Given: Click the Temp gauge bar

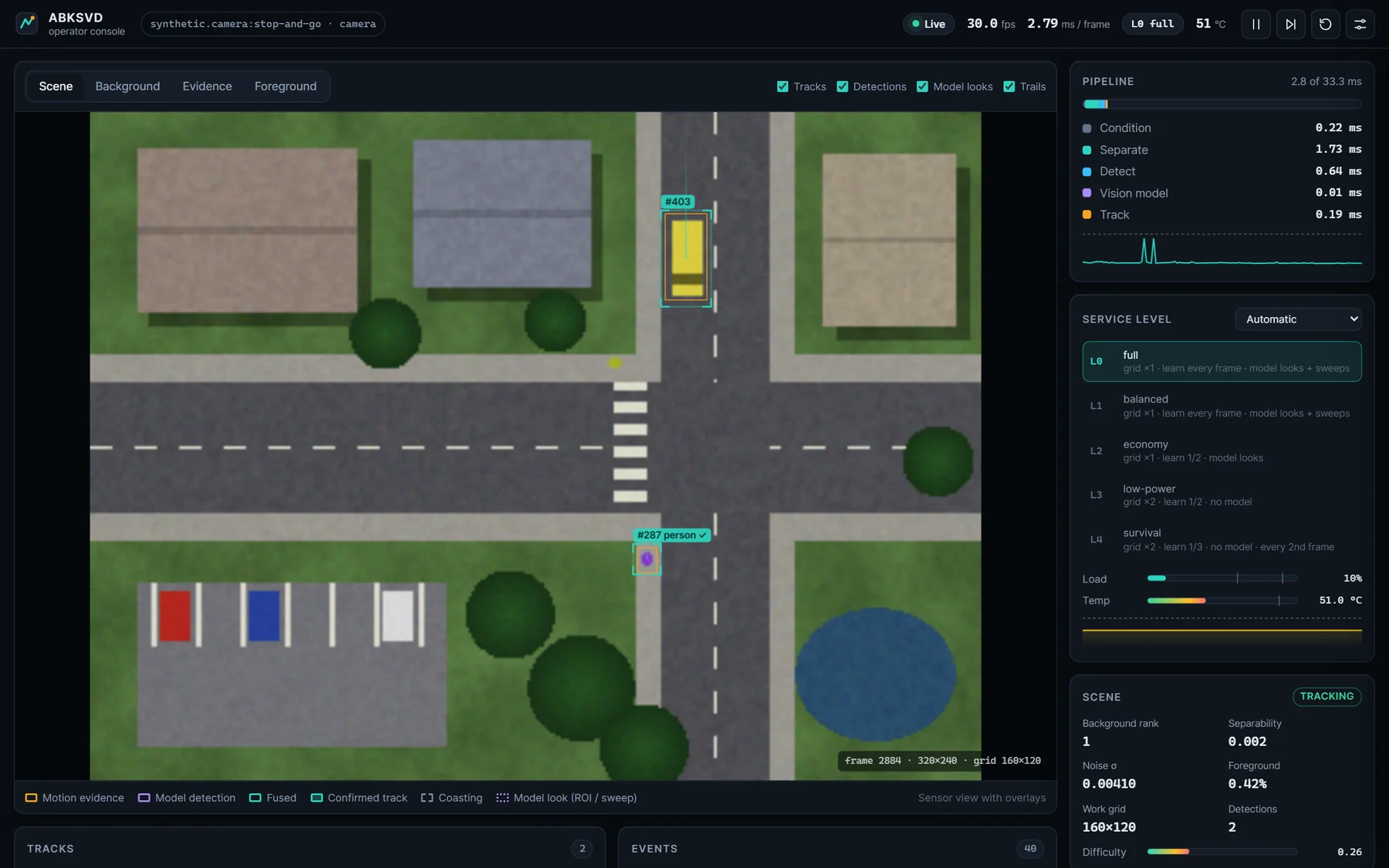Looking at the screenshot, I should [1222, 600].
